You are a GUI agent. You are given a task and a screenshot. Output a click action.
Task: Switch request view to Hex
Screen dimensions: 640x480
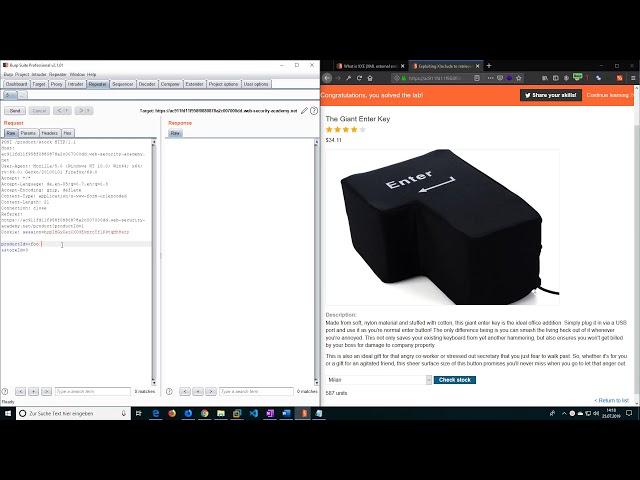tap(67, 133)
